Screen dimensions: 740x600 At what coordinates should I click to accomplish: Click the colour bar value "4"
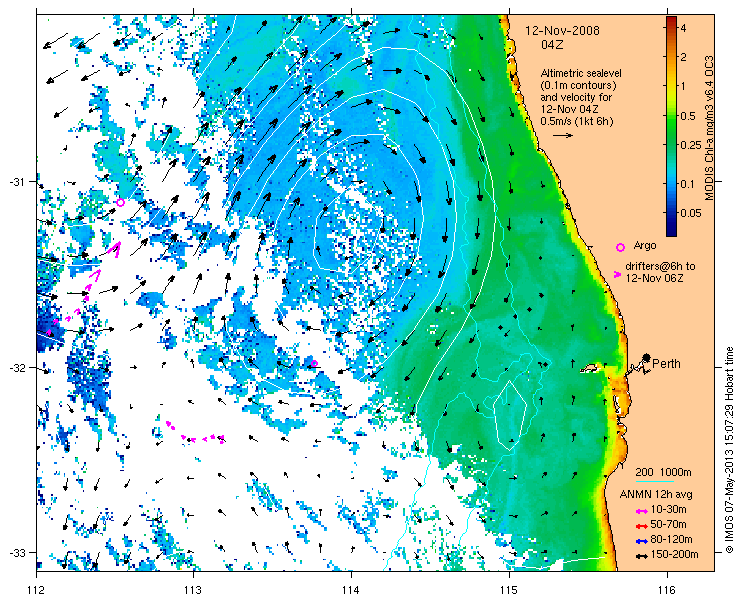(x=684, y=28)
